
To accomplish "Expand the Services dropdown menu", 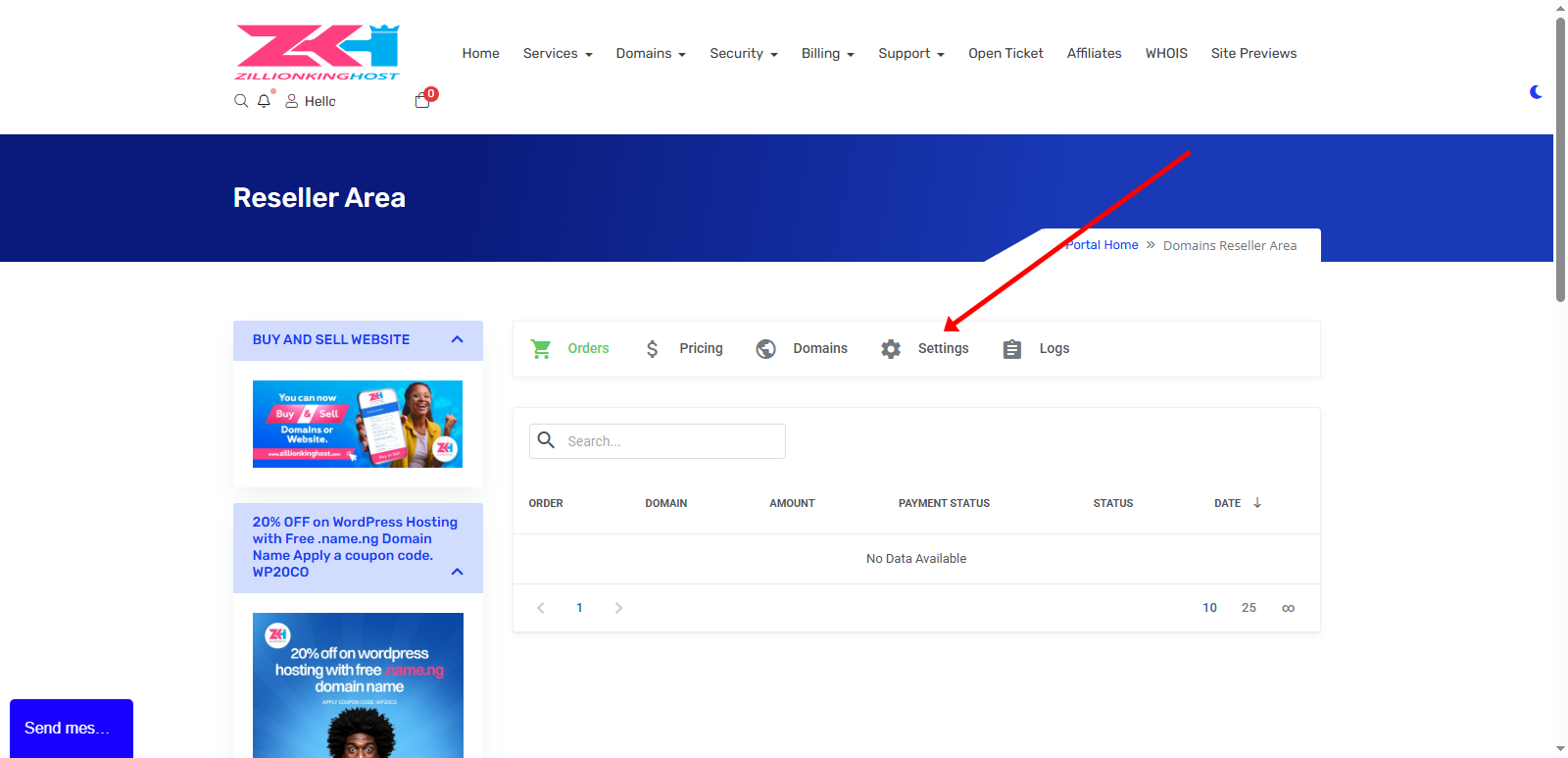I will [x=557, y=54].
